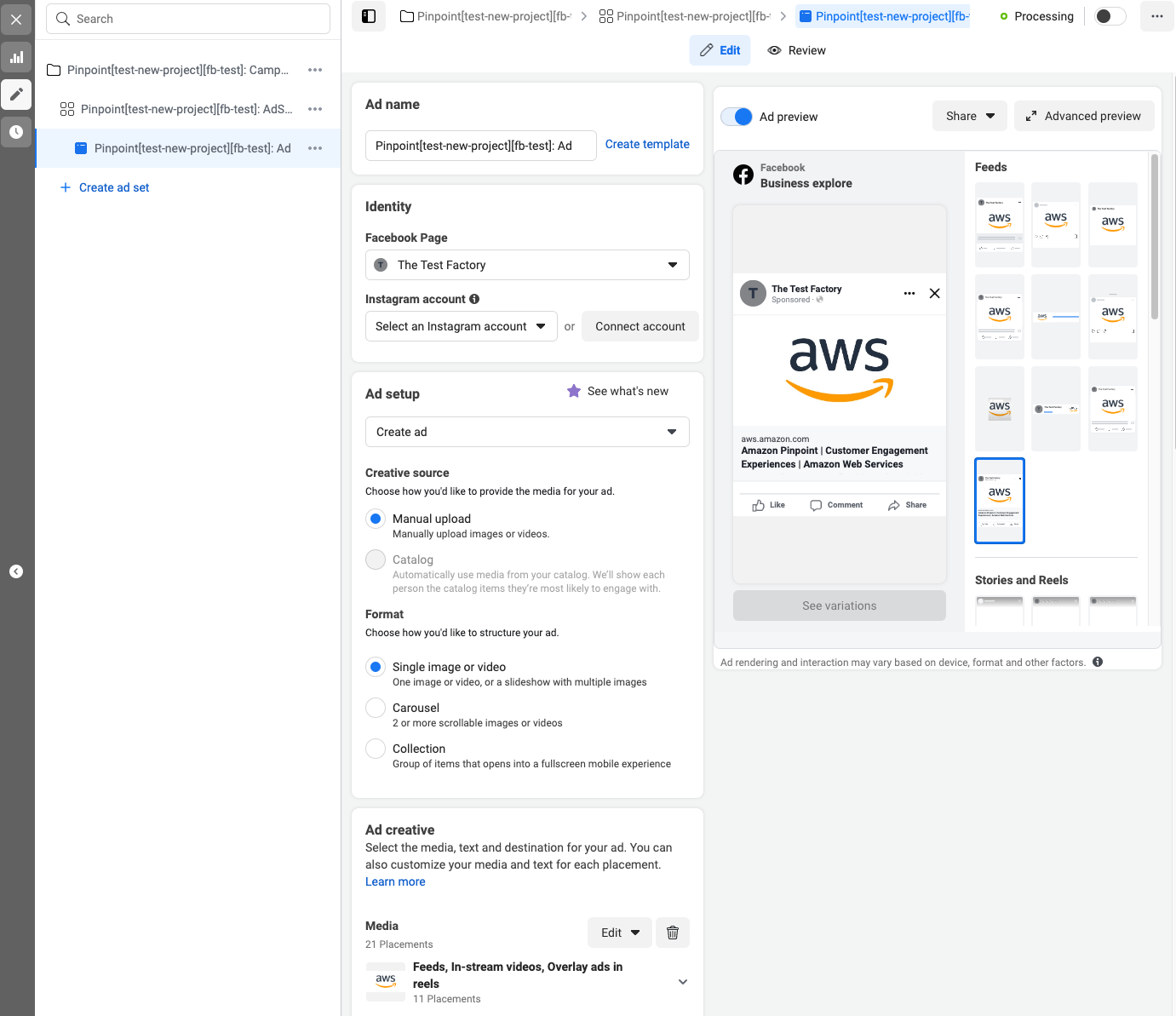1176x1016 pixels.
Task: Select the highlighted Feeds placement thumbnail
Action: [x=1000, y=501]
